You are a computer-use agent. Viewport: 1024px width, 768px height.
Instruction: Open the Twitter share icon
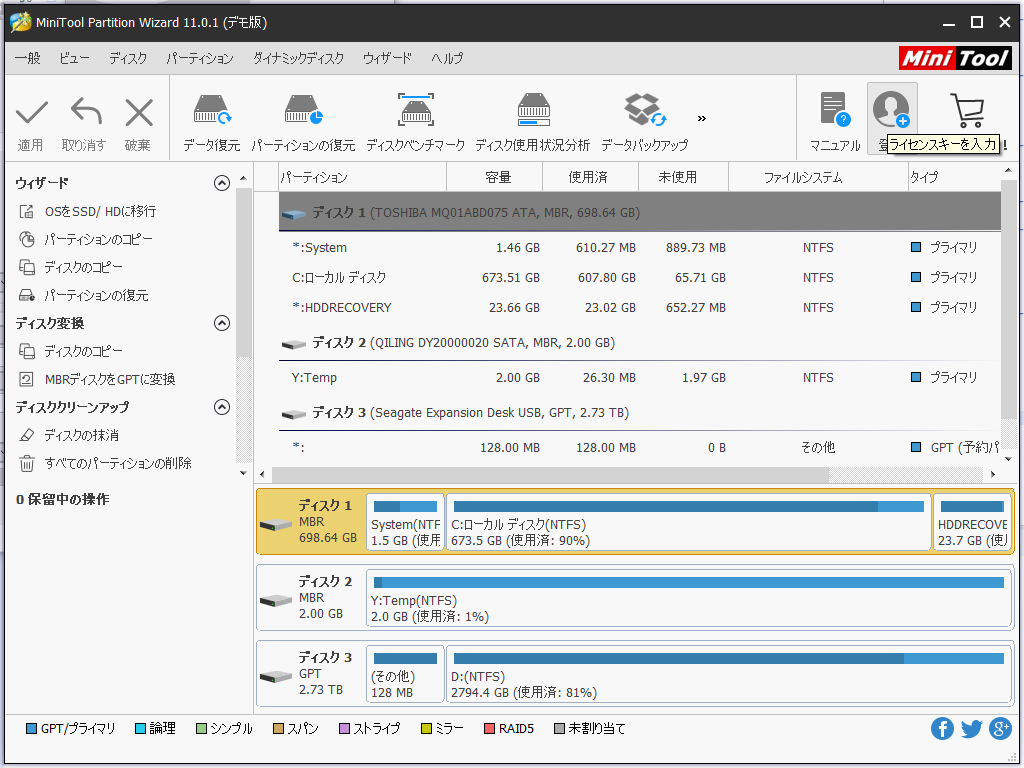[971, 728]
